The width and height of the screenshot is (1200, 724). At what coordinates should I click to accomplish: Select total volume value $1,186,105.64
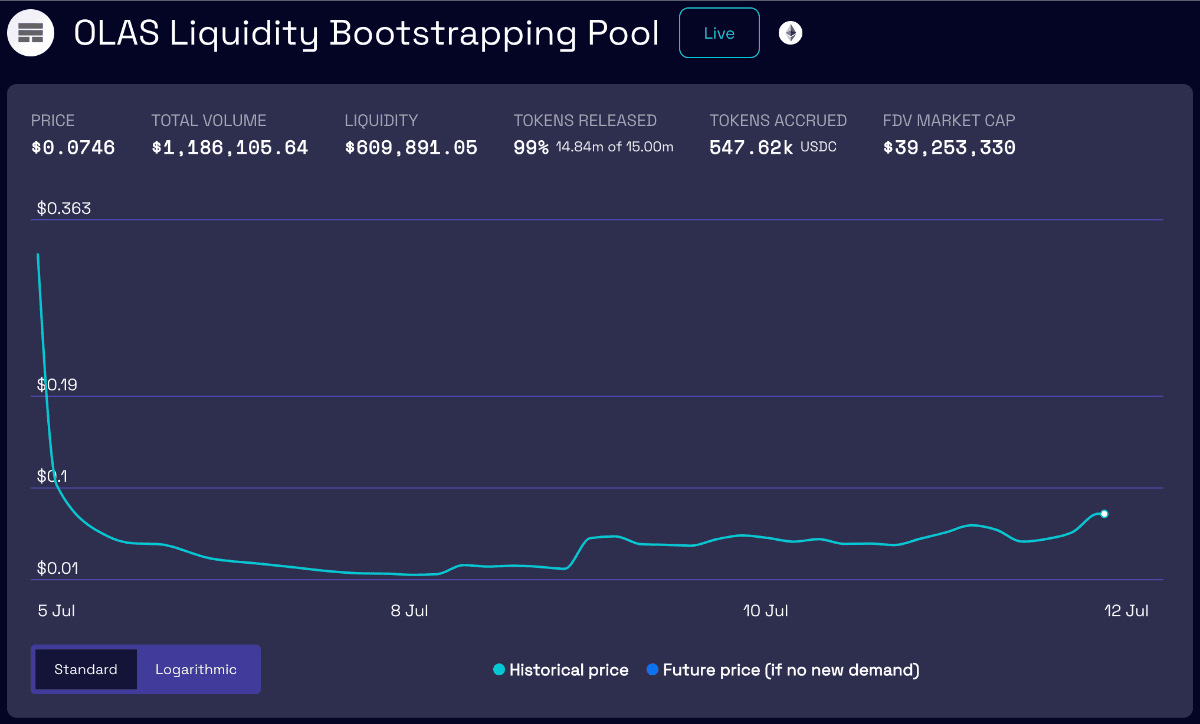(230, 148)
